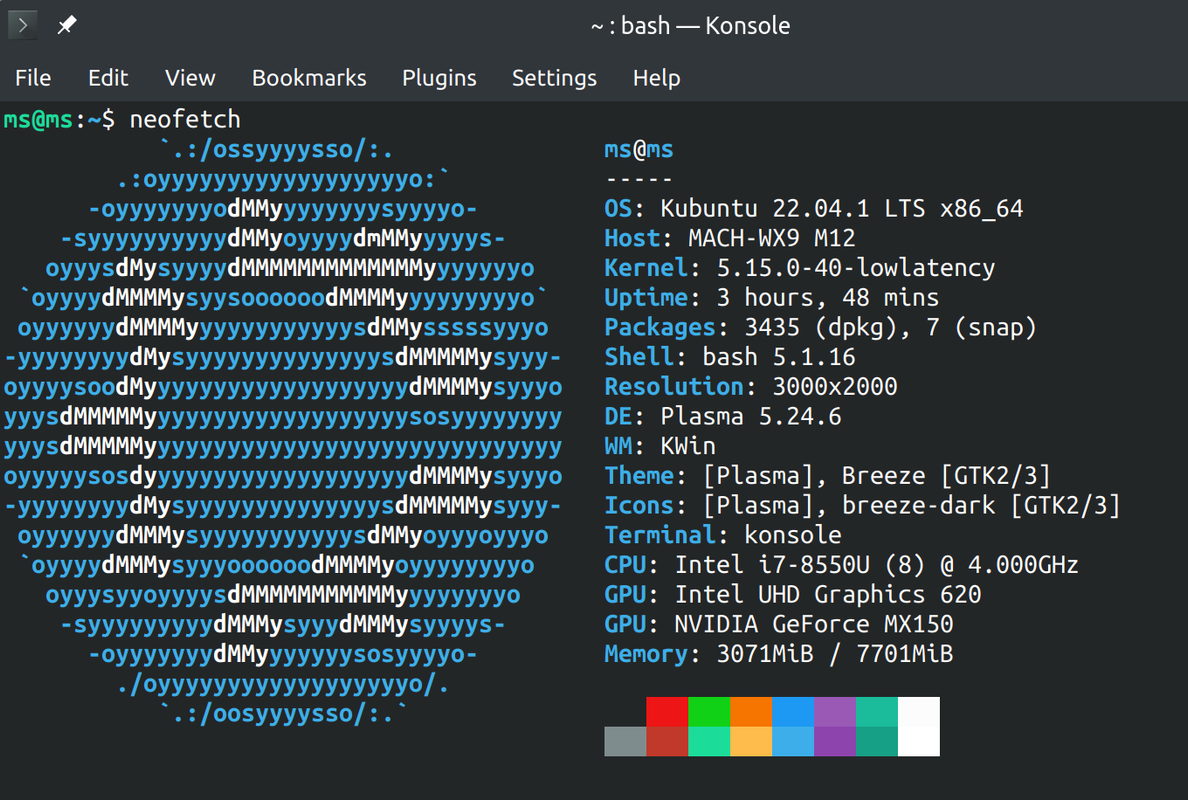Click the 'Memory' label in neofetch output

[646, 654]
